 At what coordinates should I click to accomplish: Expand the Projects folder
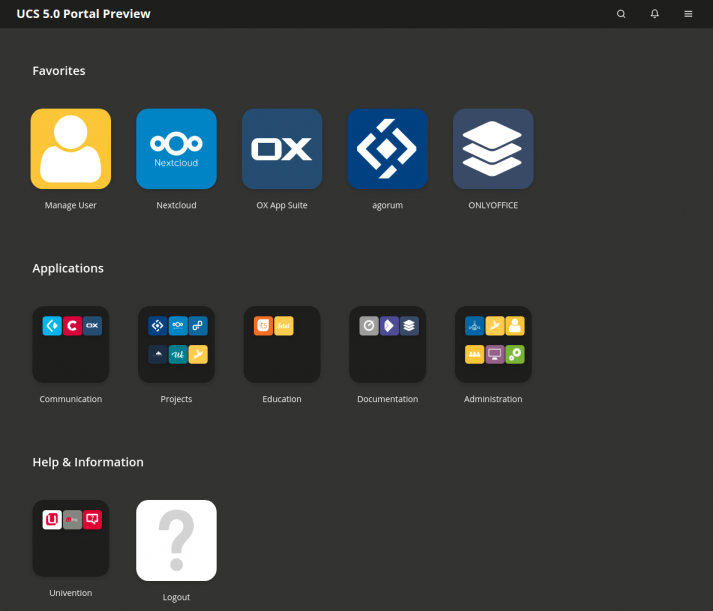coord(176,344)
